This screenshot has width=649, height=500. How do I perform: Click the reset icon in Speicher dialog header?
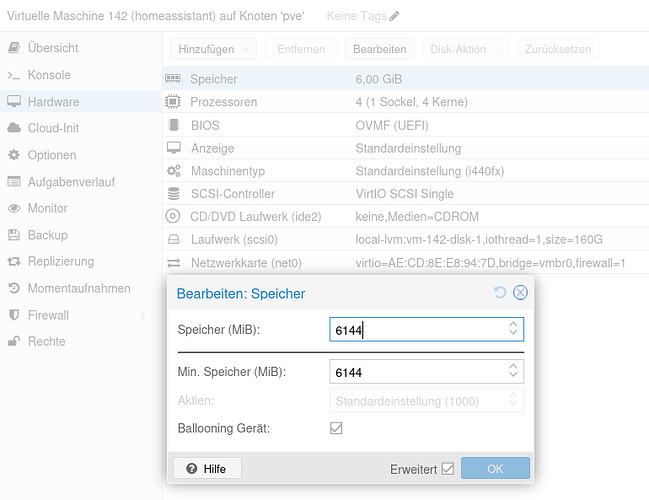pos(500,293)
